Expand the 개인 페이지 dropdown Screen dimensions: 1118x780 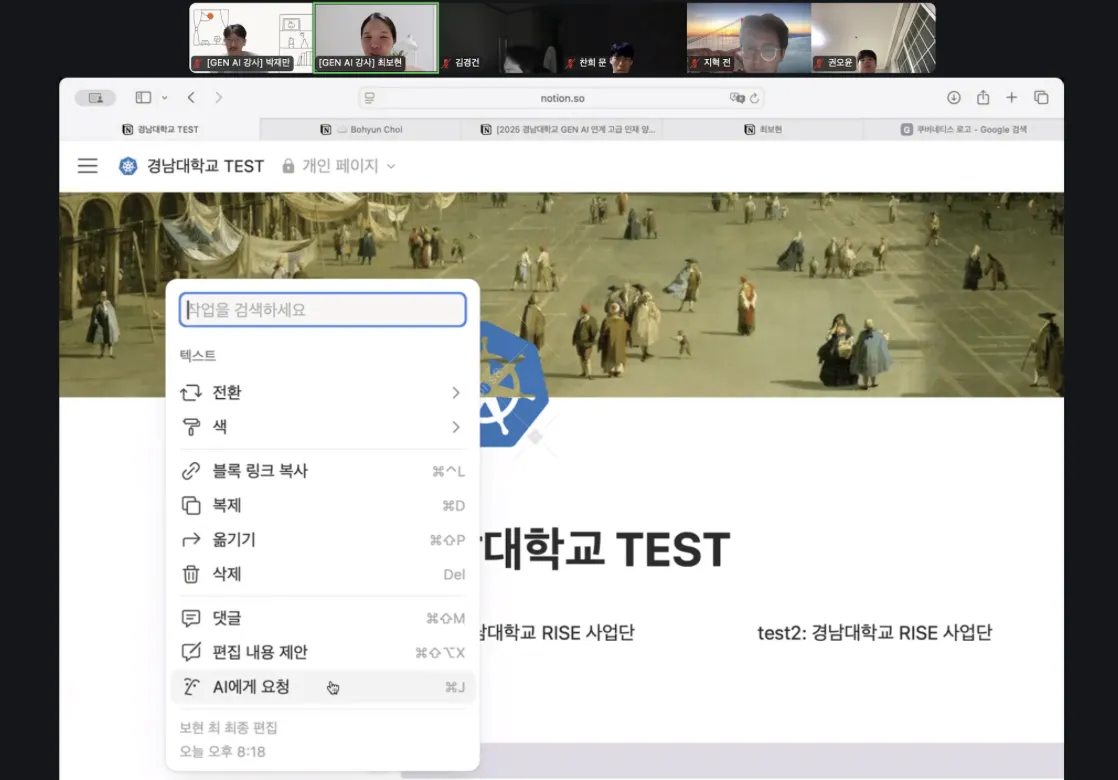point(391,166)
